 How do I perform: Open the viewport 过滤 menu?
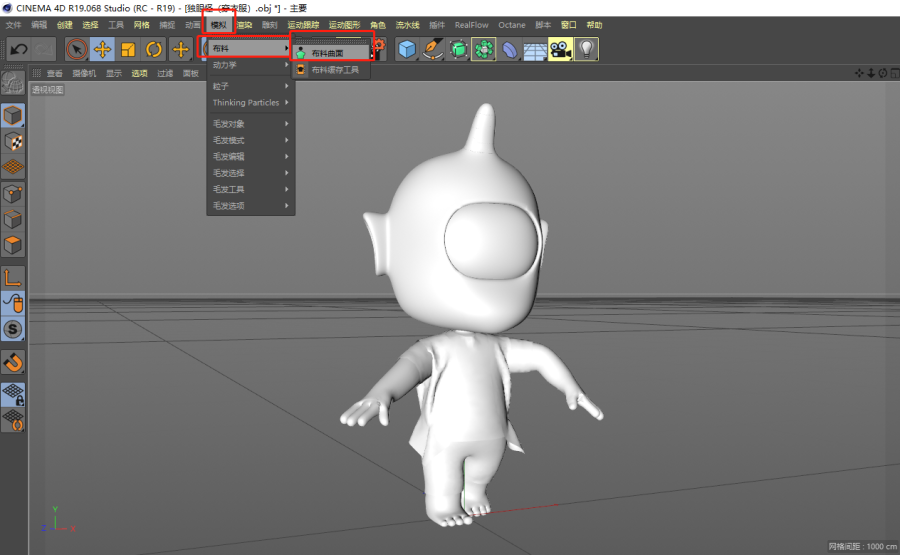coord(164,73)
